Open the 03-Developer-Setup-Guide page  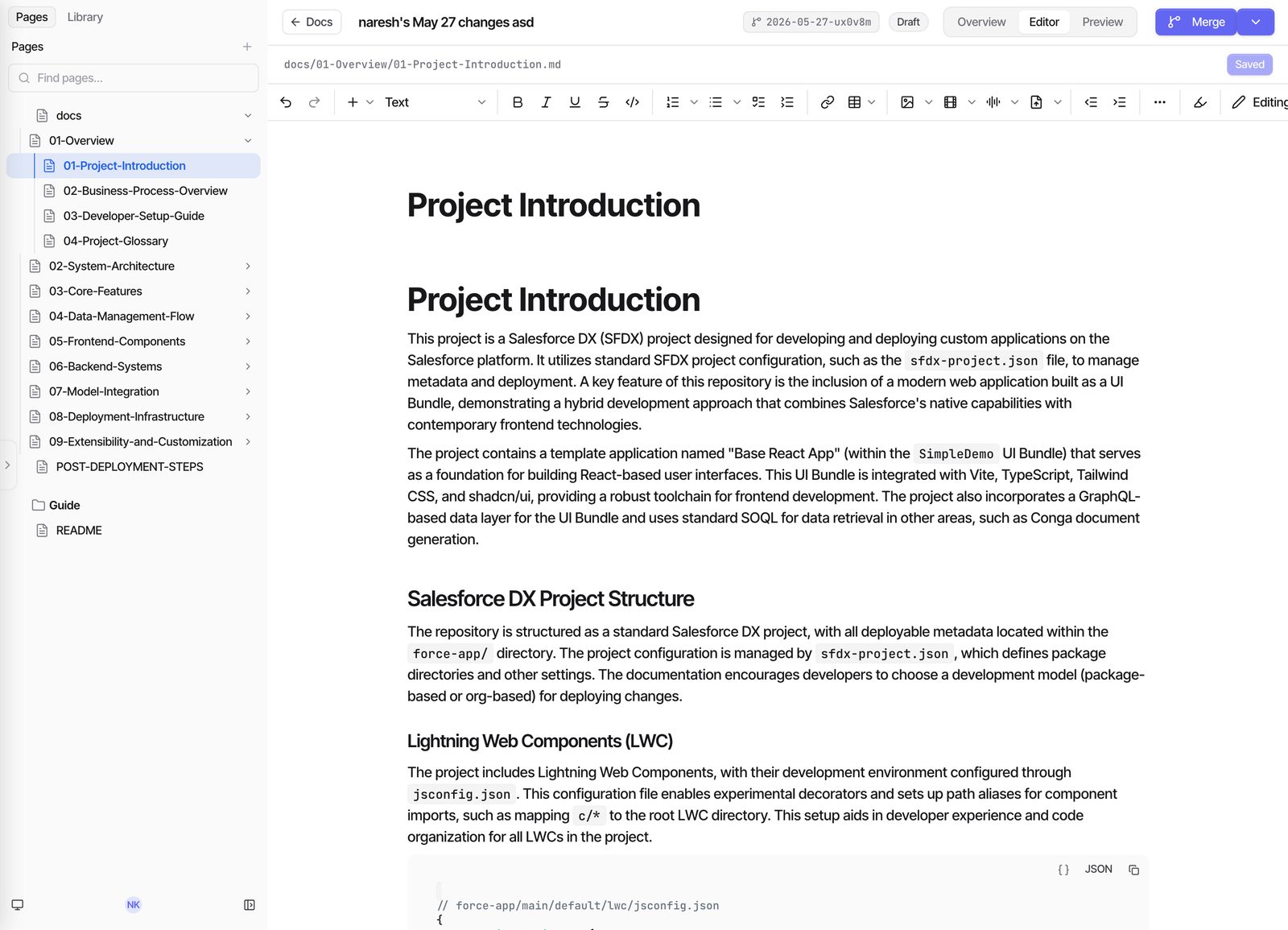click(134, 216)
